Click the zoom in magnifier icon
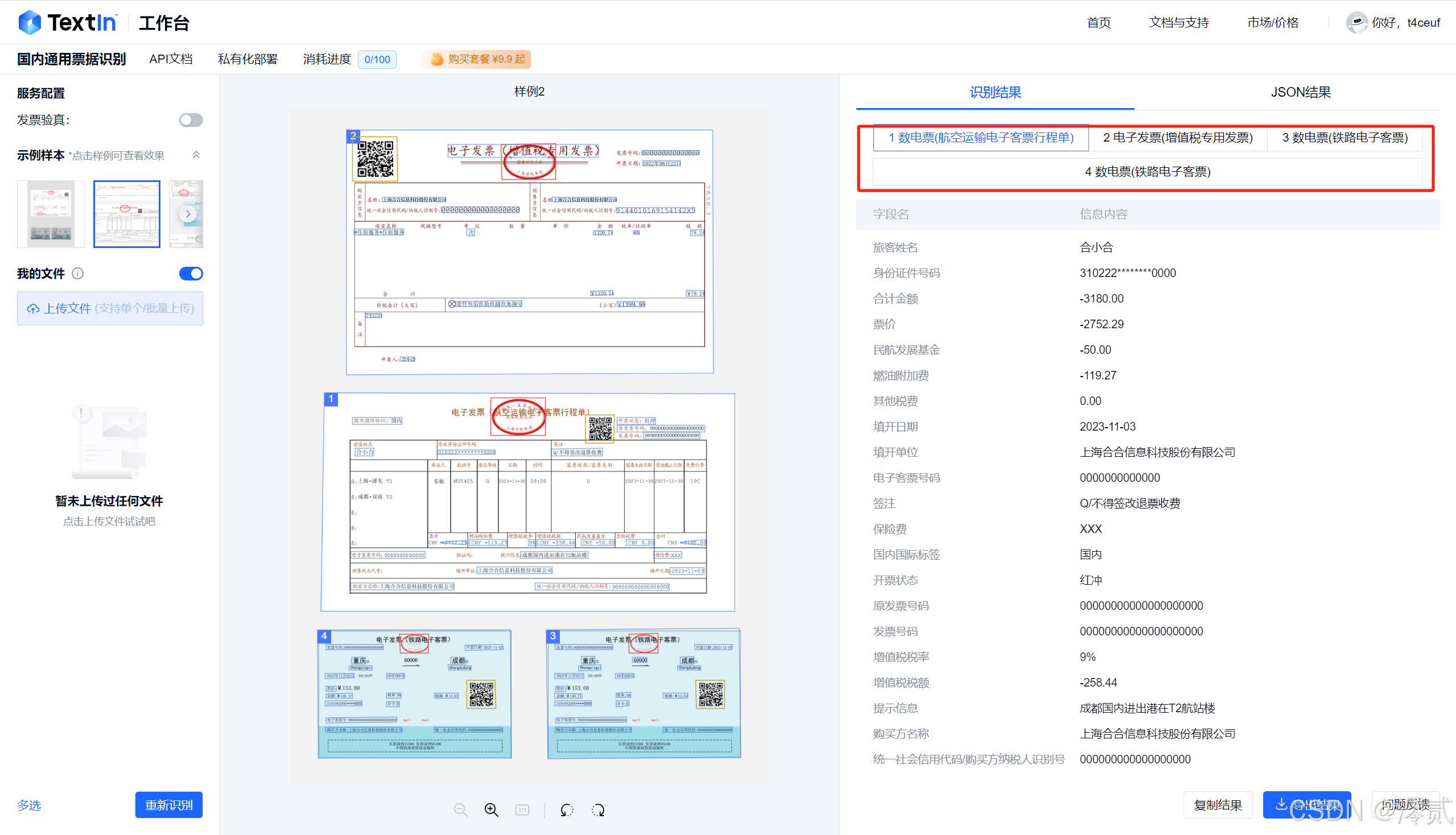The image size is (1456, 835). [x=490, y=809]
